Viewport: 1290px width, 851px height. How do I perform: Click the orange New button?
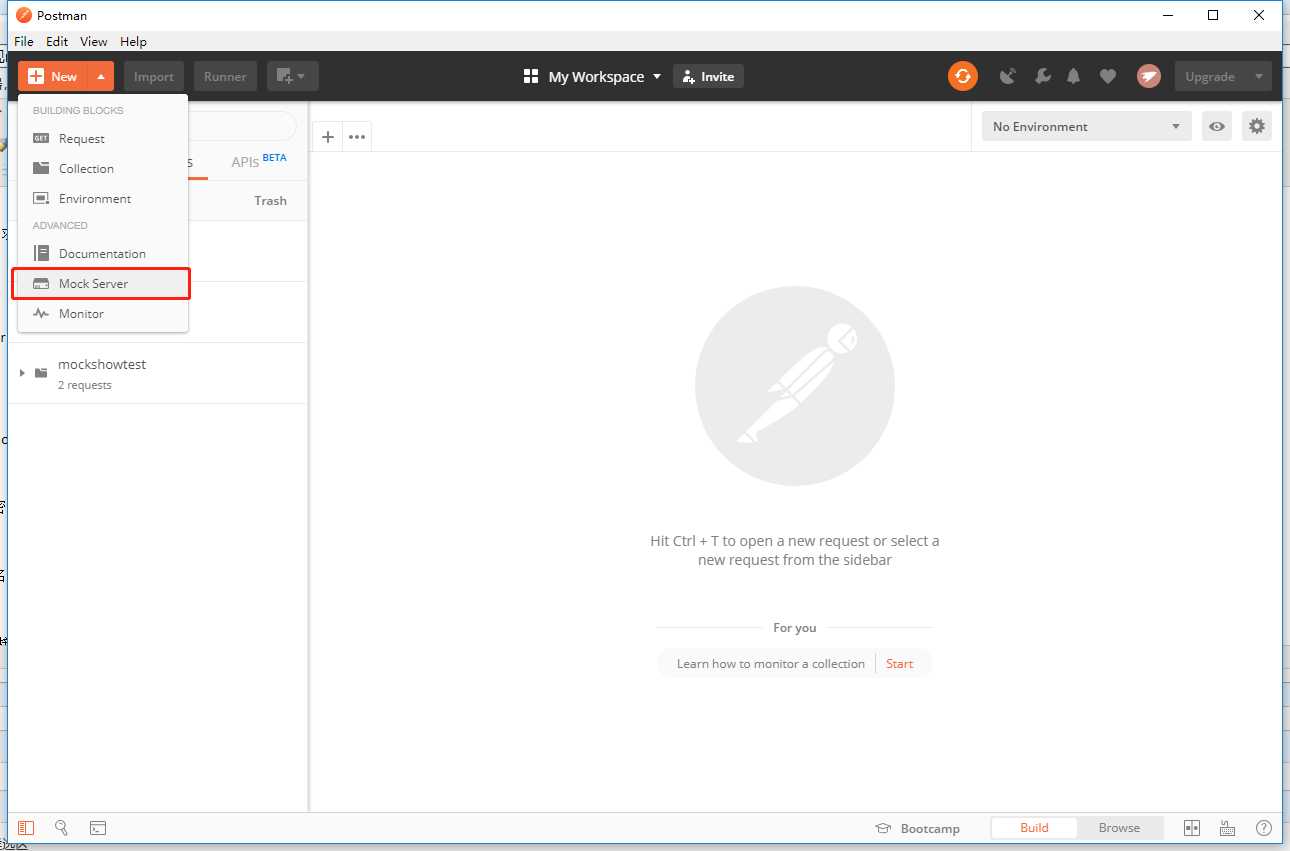pos(53,76)
